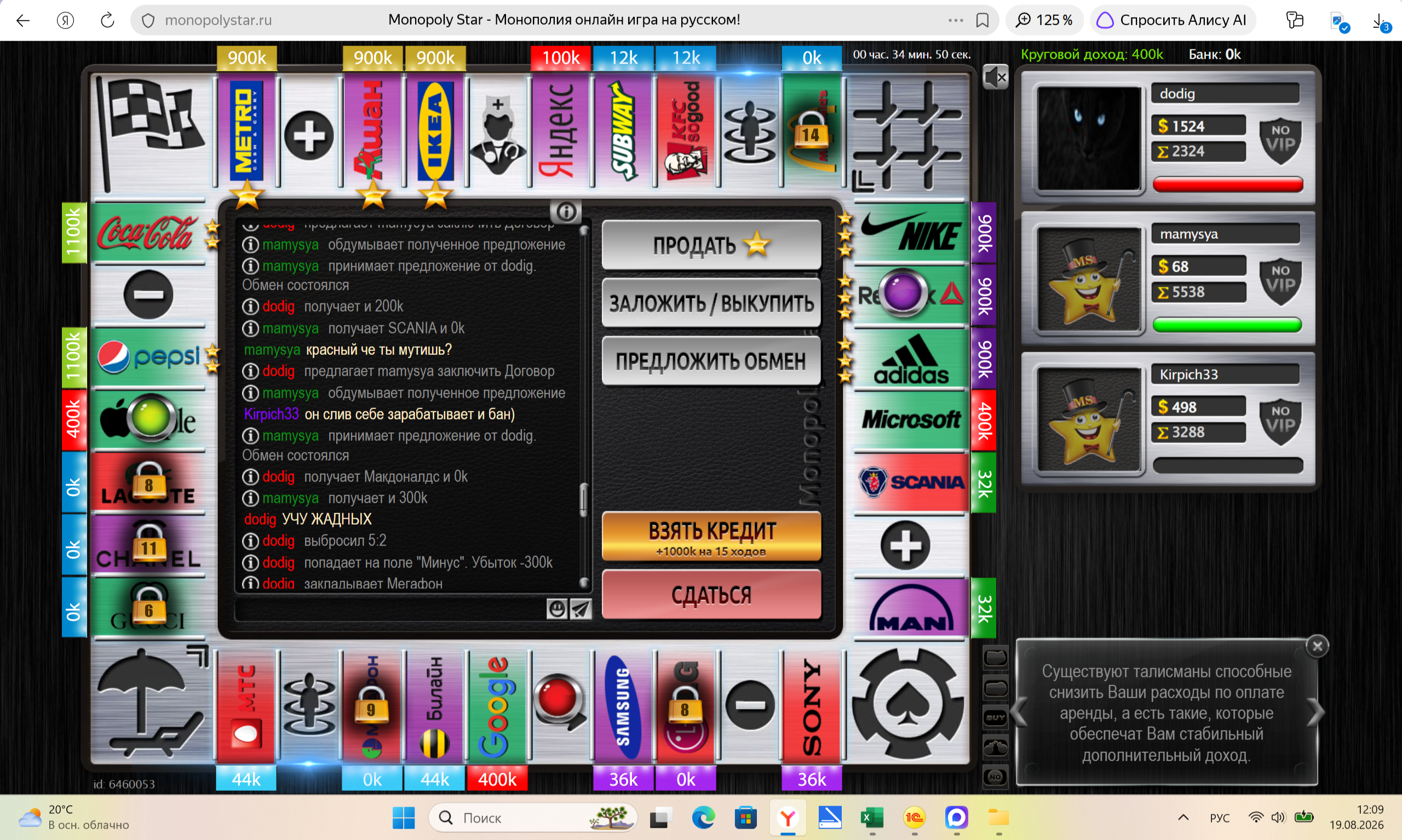Click the chat message input field

(x=390, y=609)
